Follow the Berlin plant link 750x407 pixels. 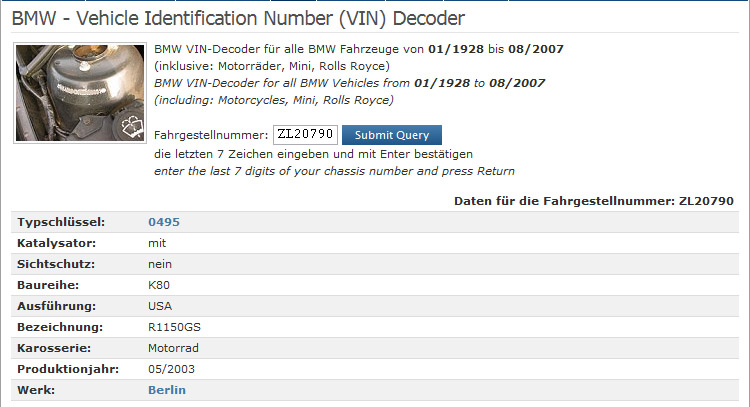click(167, 390)
